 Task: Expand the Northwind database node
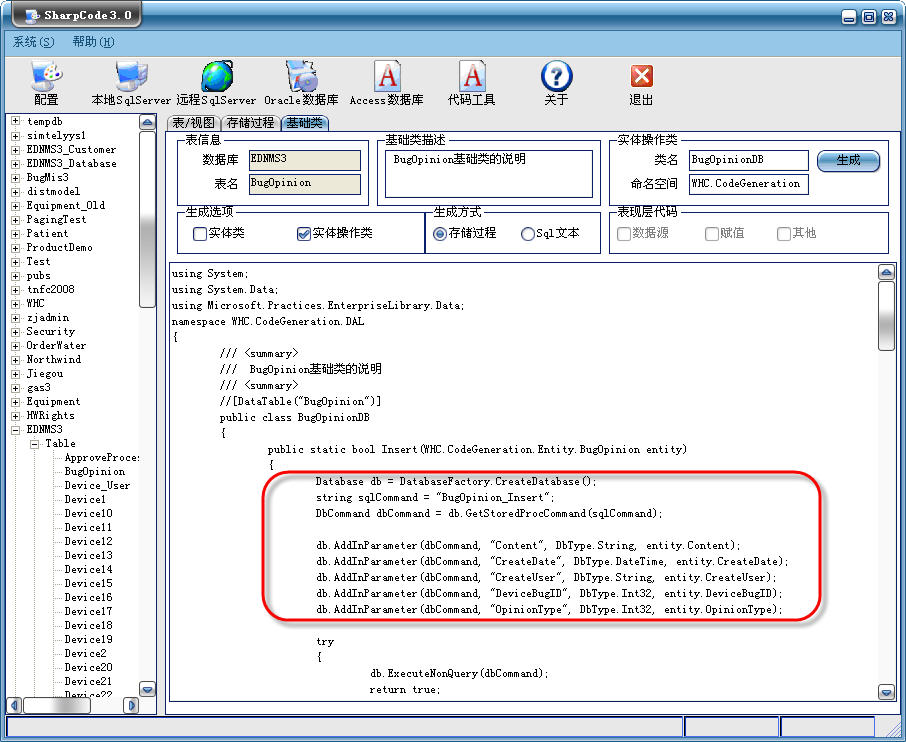pyautogui.click(x=16, y=359)
